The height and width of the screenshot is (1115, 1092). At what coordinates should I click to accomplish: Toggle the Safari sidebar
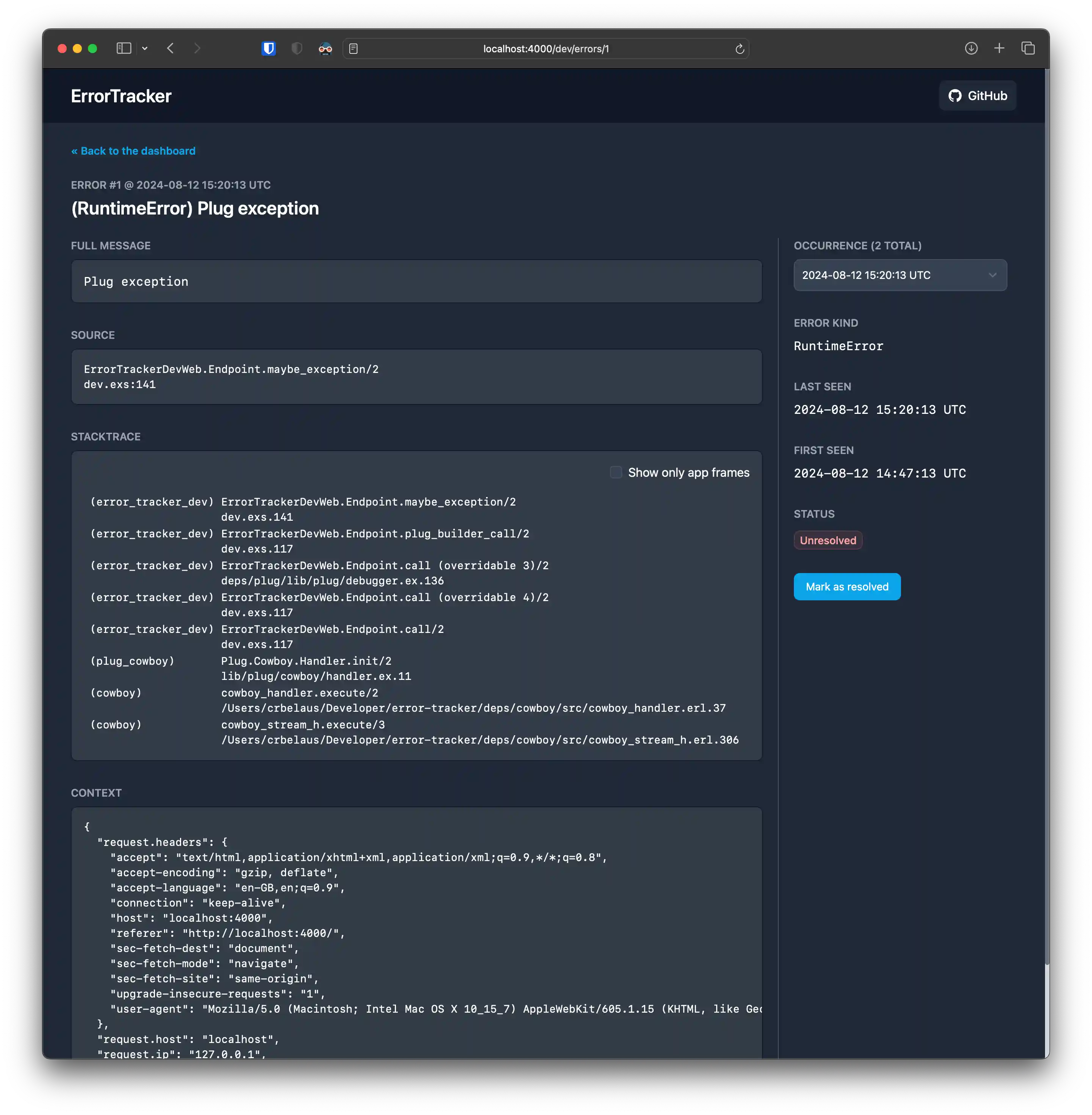click(x=124, y=48)
